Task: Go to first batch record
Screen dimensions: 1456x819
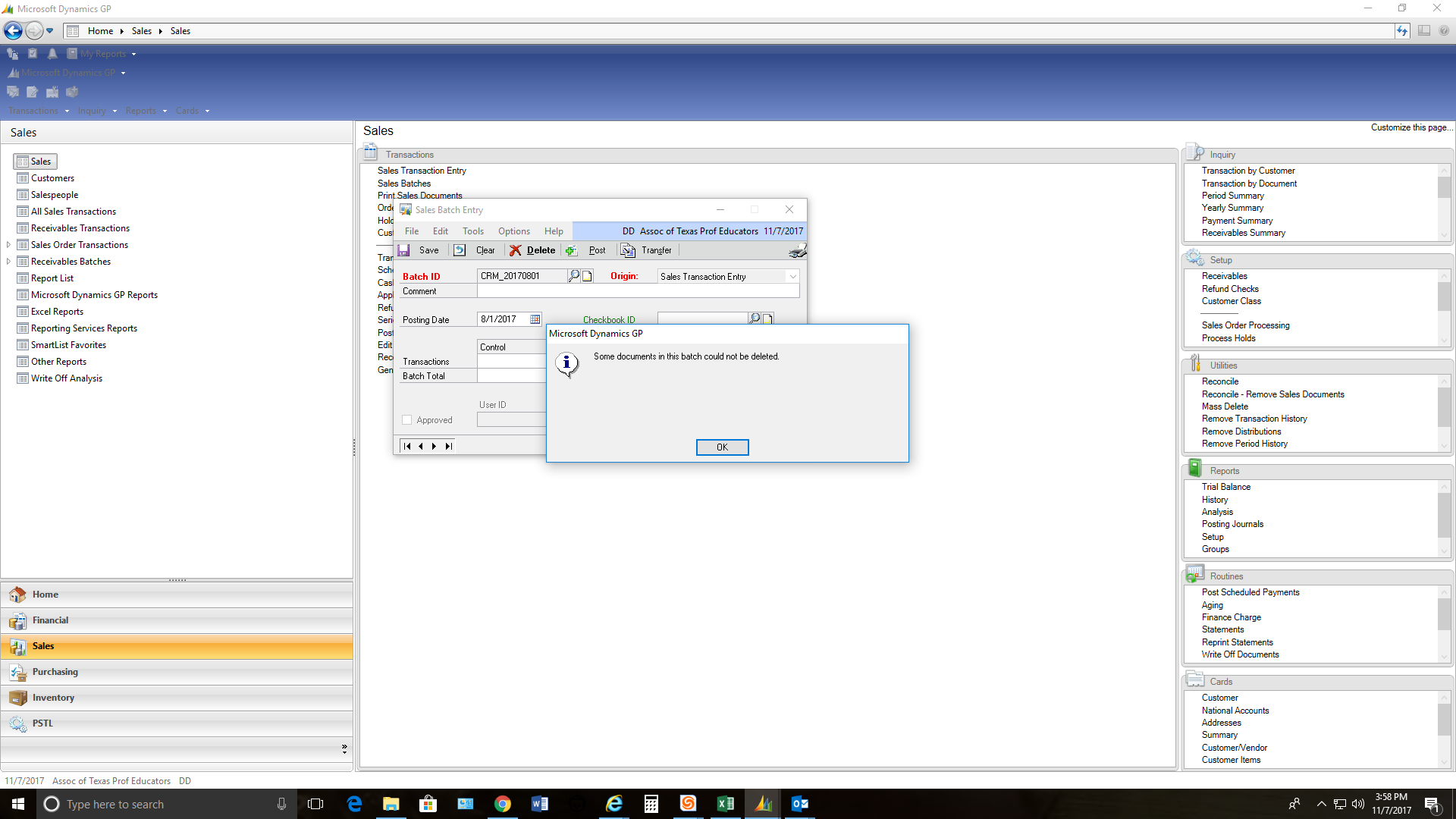Action: (407, 446)
